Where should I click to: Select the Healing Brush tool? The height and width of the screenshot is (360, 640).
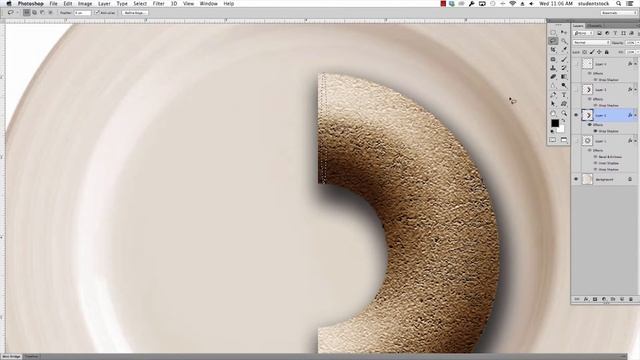553,59
